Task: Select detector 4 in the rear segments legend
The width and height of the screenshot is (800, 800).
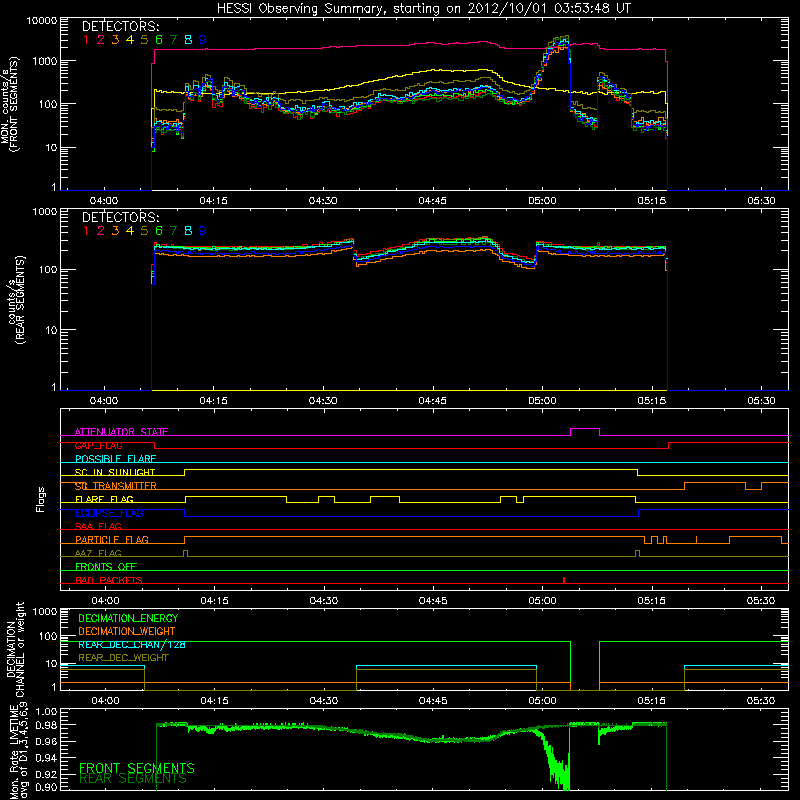Action: [x=130, y=231]
